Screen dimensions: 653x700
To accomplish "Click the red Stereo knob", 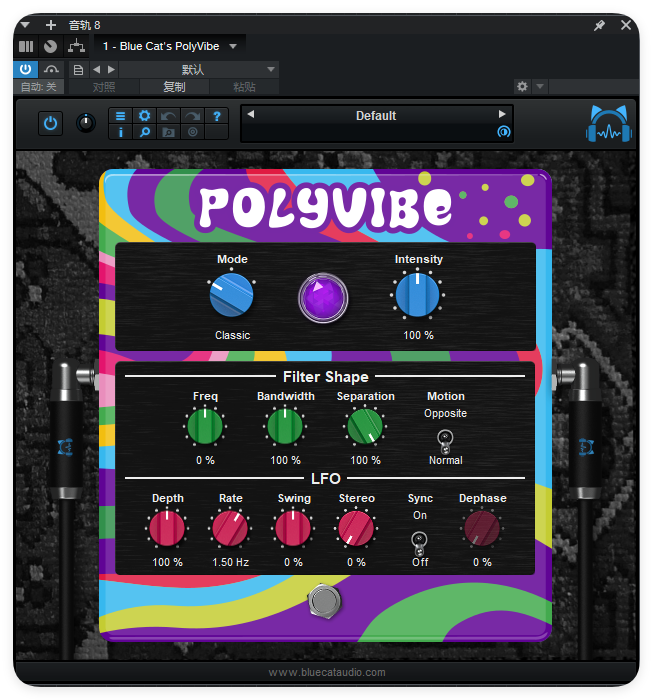I will pyautogui.click(x=356, y=529).
